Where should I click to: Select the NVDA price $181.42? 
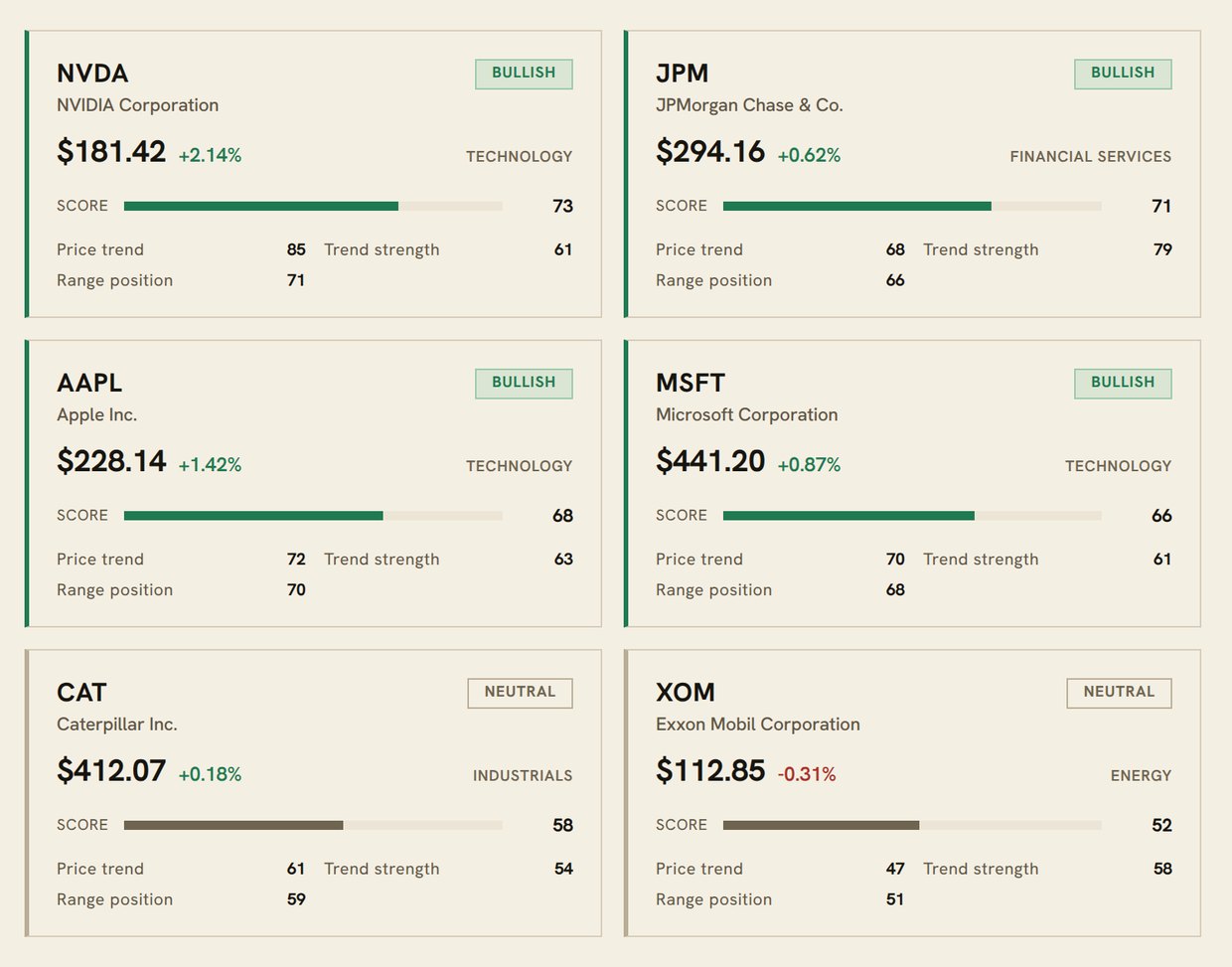pyautogui.click(x=111, y=152)
